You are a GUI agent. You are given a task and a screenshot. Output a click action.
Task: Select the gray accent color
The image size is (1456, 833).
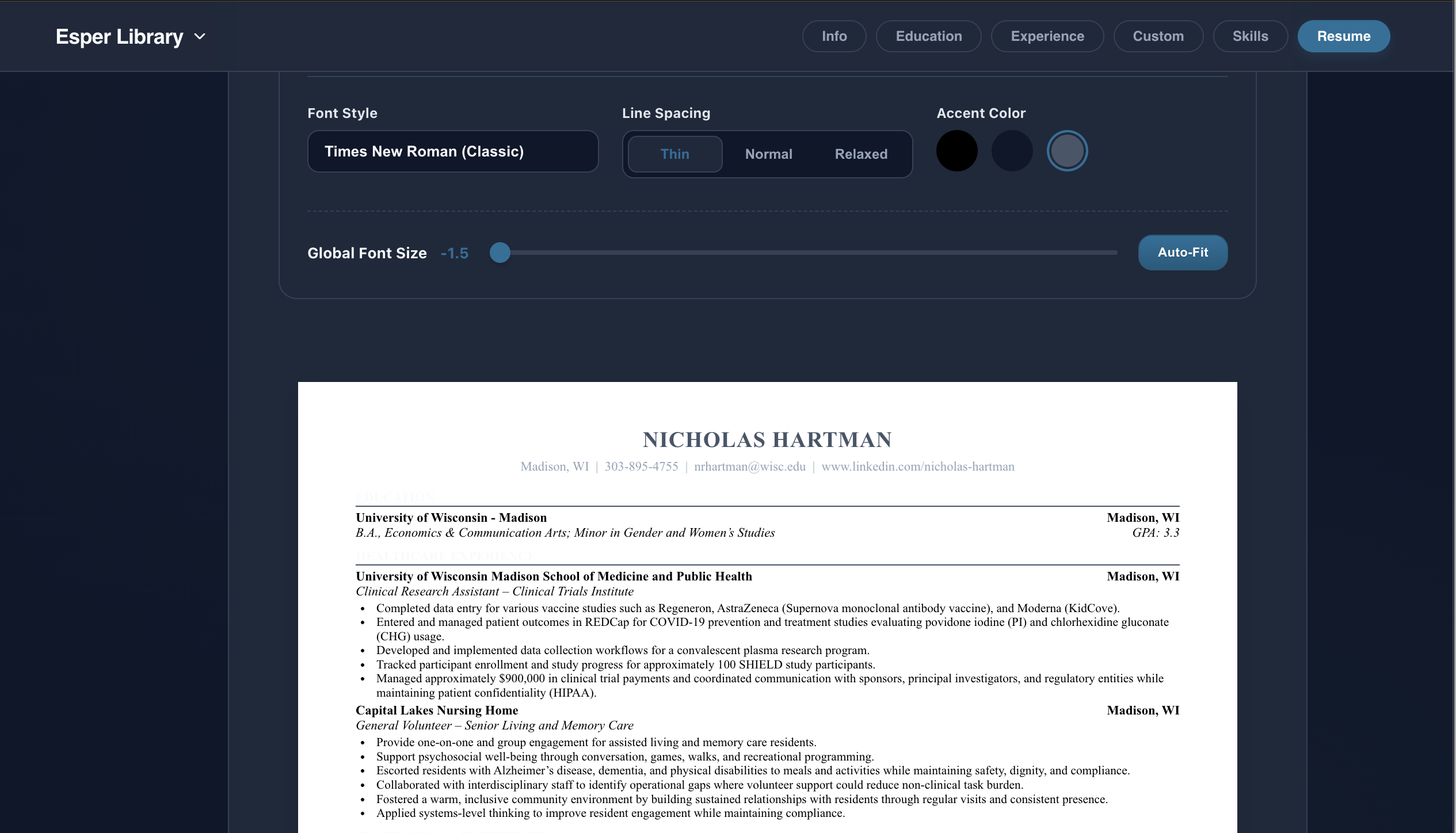pos(1067,150)
